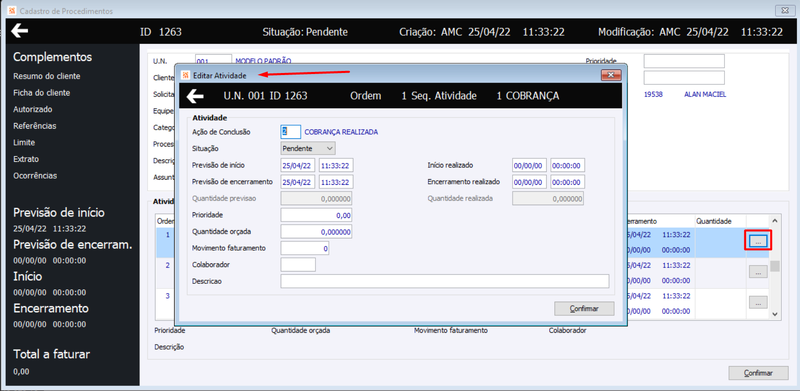Go back using Editar Atividade dialog arrow

(195, 95)
